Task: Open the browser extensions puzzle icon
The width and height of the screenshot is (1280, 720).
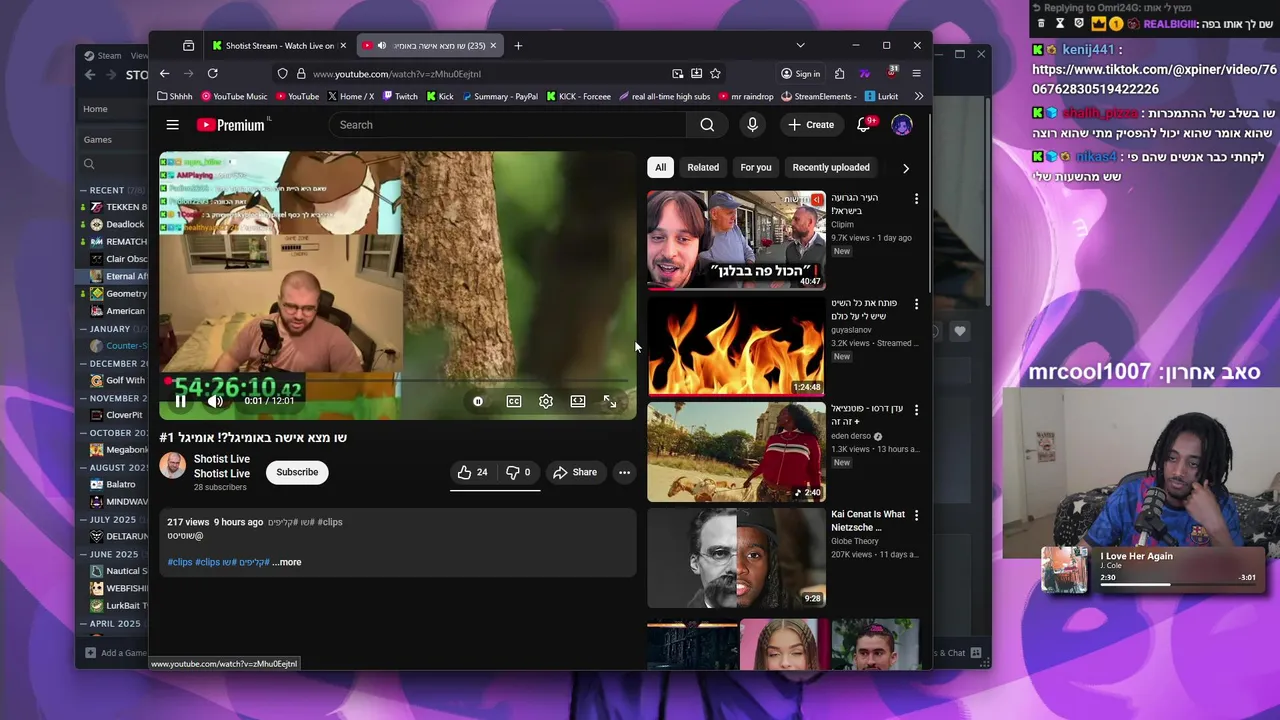Action: click(x=839, y=73)
